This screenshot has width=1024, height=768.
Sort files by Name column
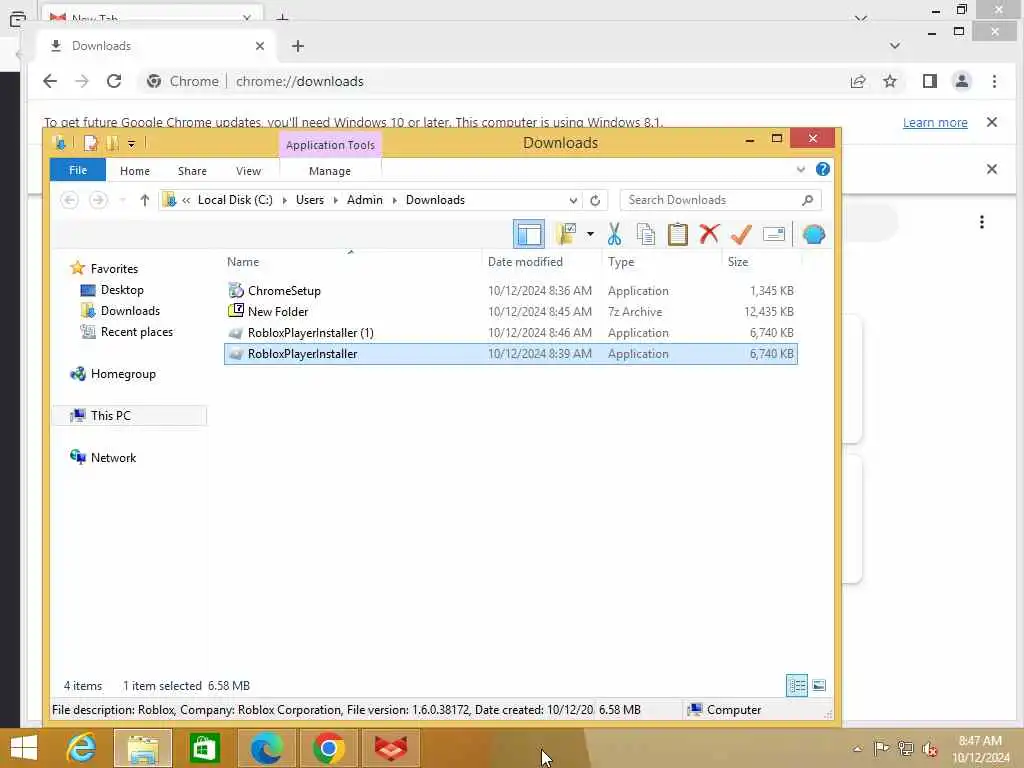[243, 261]
